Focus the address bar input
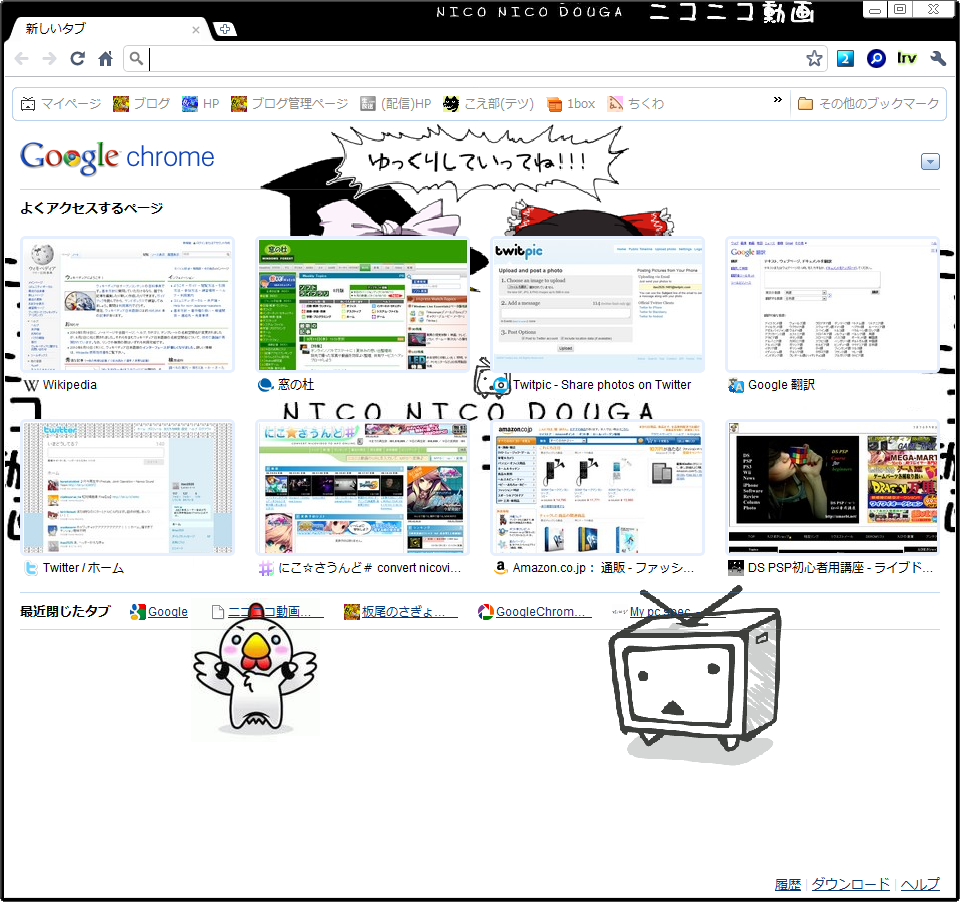This screenshot has width=960, height=902. (476, 59)
